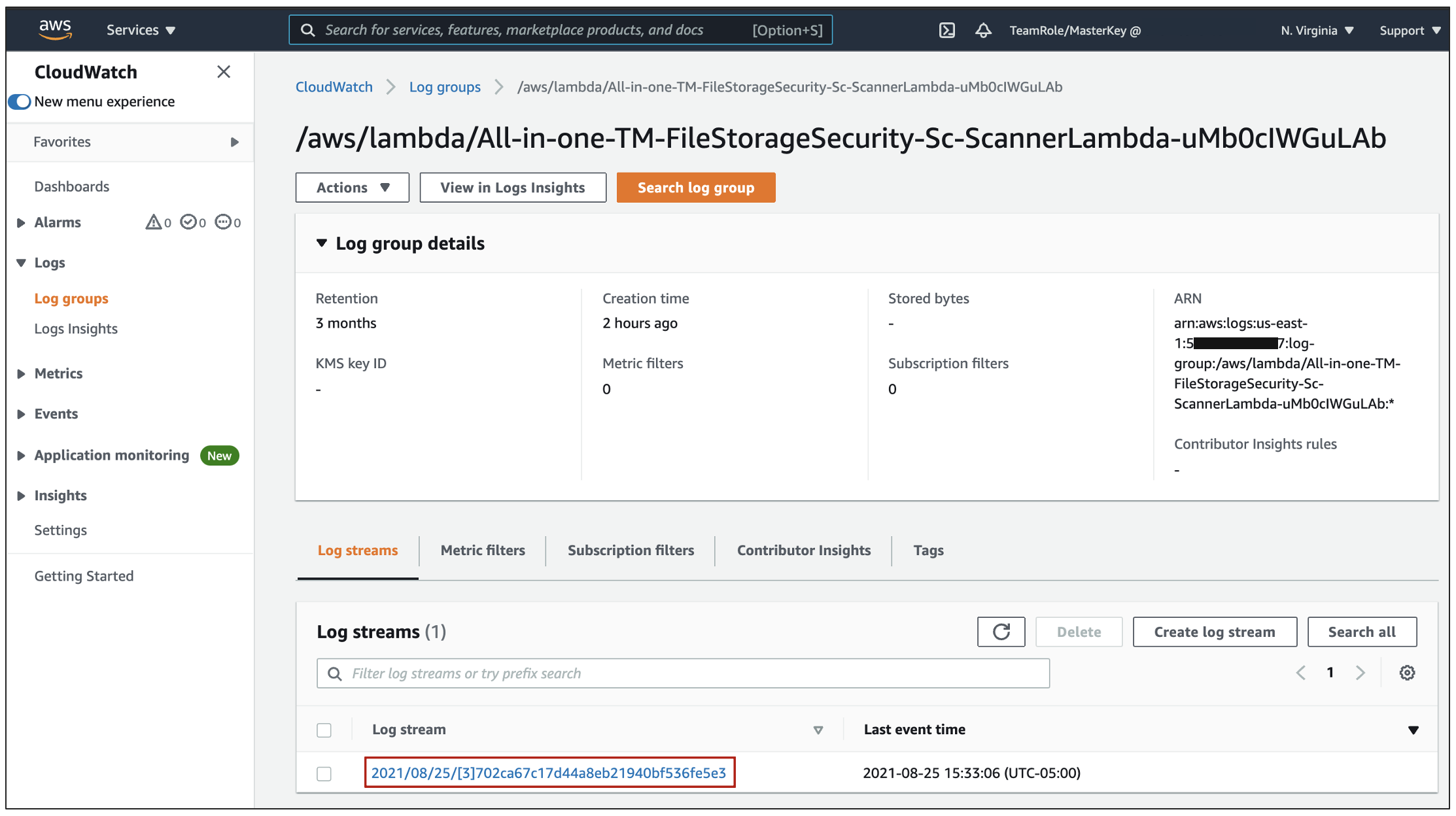
Task: Open the notifications bell icon
Action: pos(983,30)
